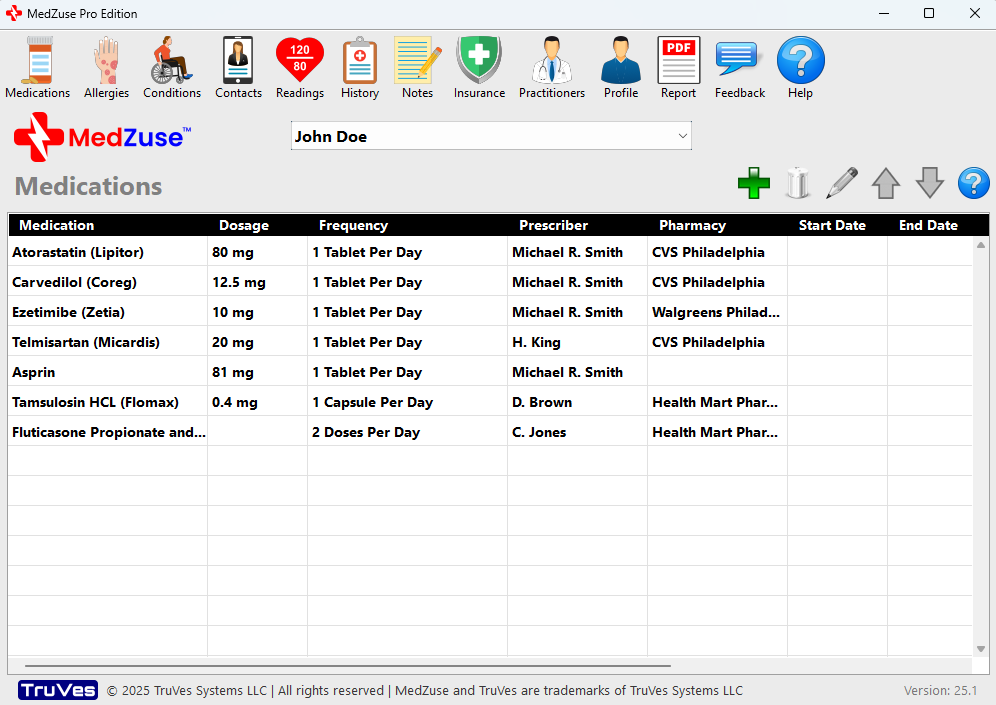Open the Notes section
The image size is (996, 705).
coord(417,67)
